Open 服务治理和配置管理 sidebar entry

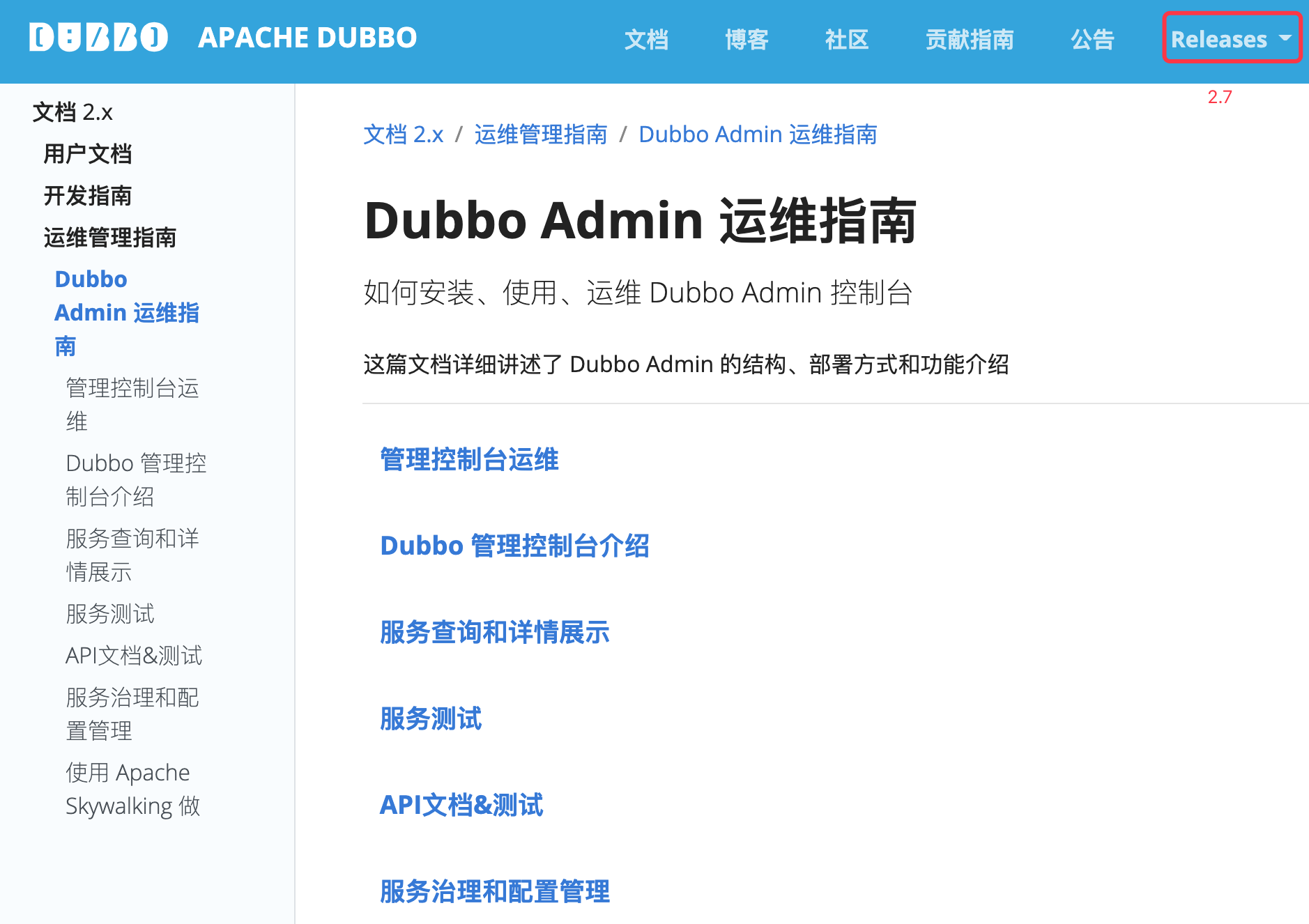pos(132,714)
